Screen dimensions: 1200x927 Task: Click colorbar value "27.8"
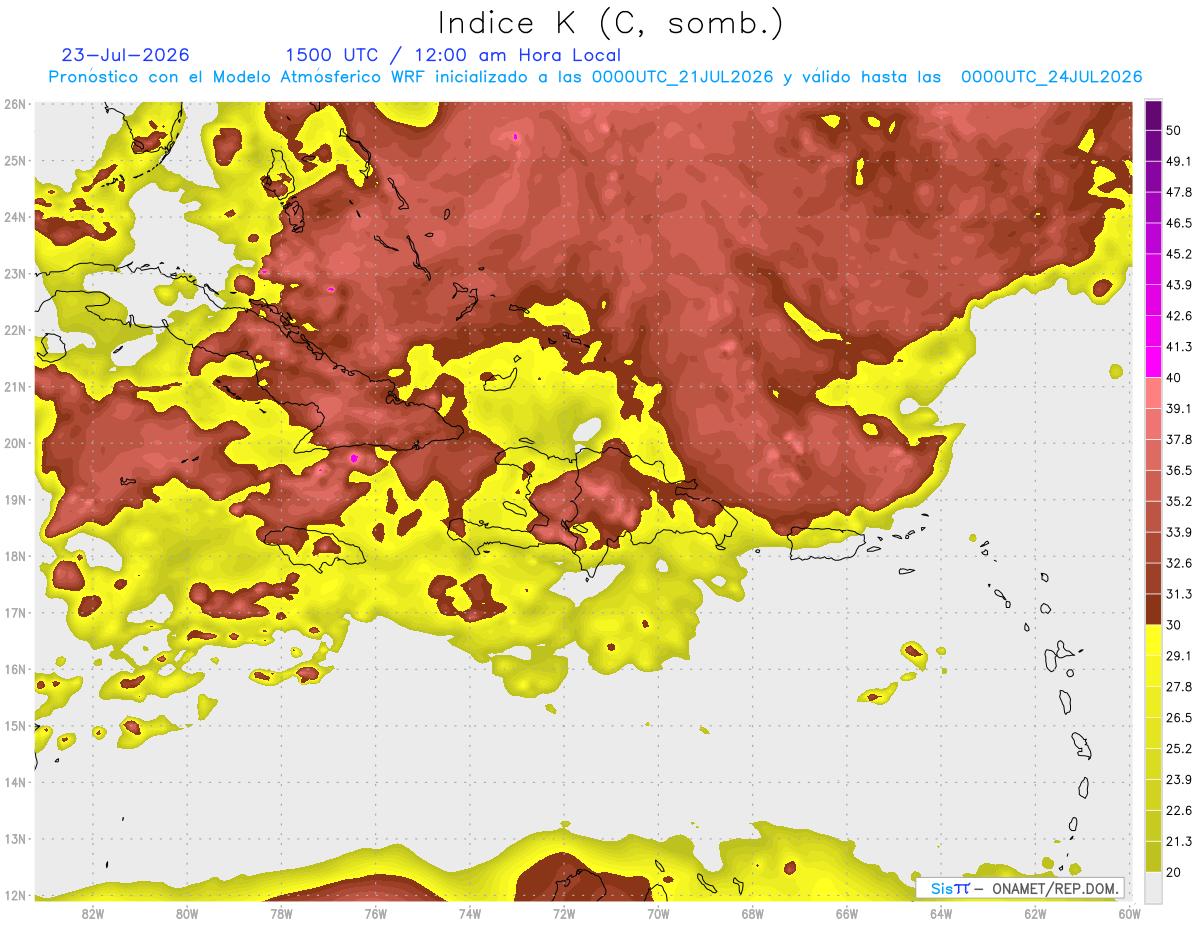[1178, 687]
